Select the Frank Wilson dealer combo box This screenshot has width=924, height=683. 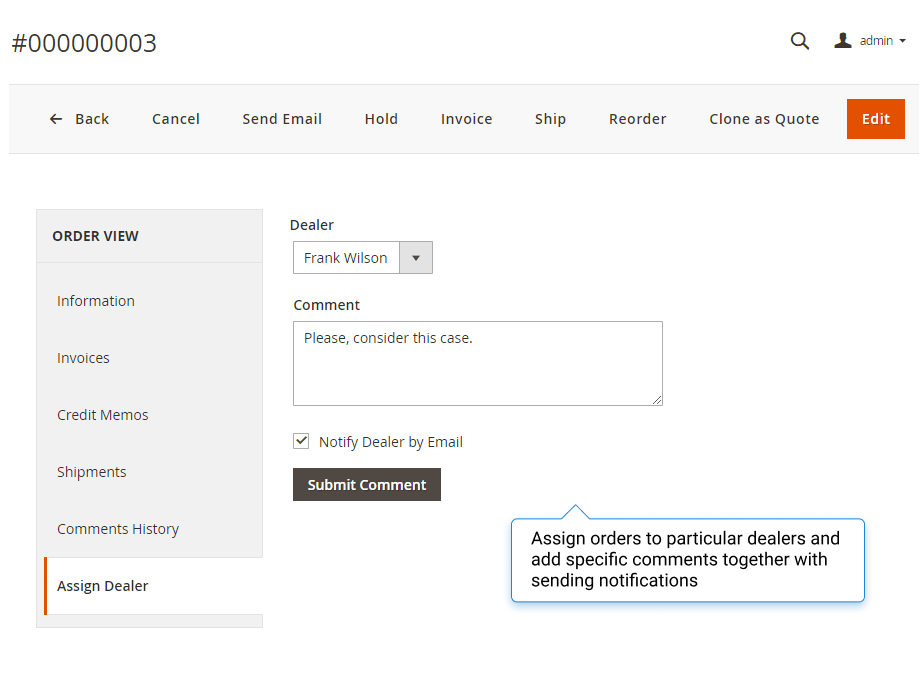click(x=363, y=258)
